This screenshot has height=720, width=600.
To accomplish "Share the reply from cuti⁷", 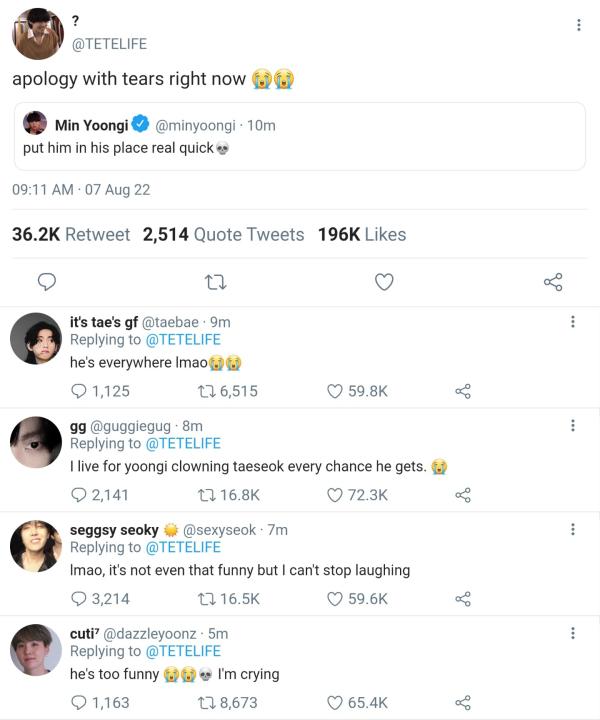I will 462,703.
